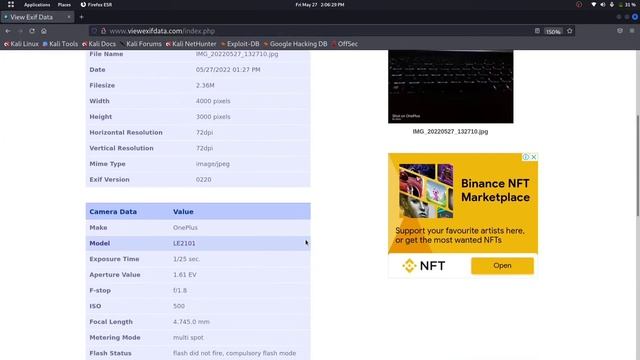Open the Applications menu

pos(37,5)
